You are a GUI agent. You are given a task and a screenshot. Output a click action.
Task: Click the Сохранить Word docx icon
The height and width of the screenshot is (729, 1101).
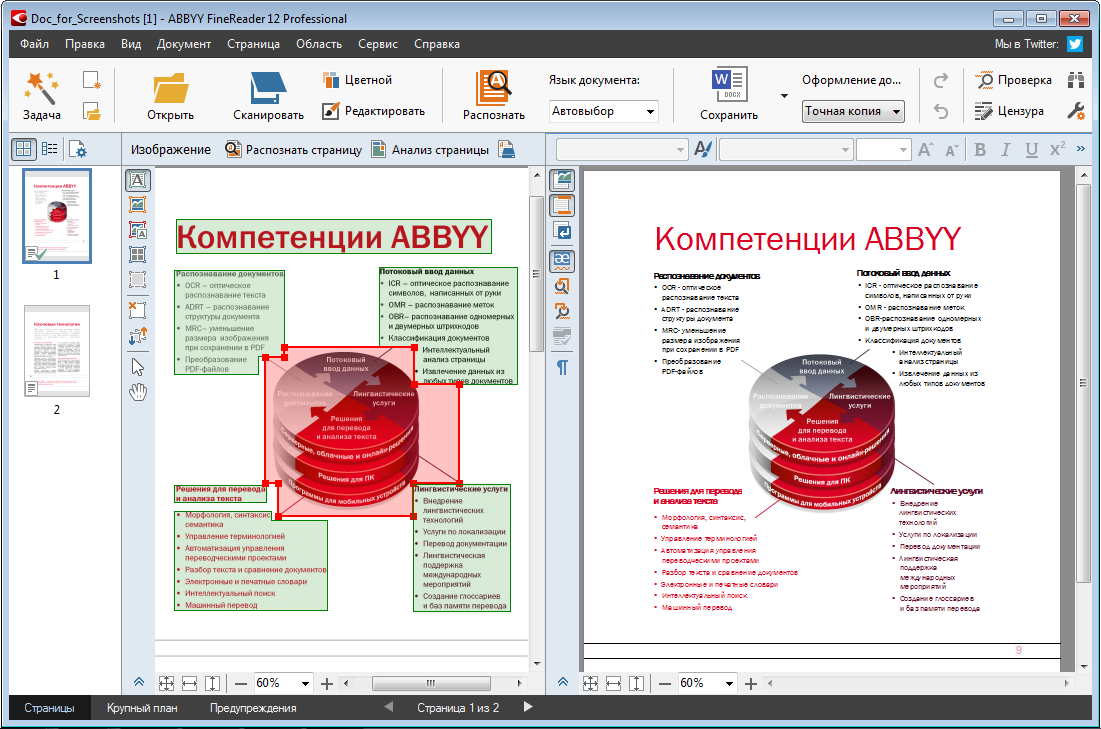tap(729, 85)
